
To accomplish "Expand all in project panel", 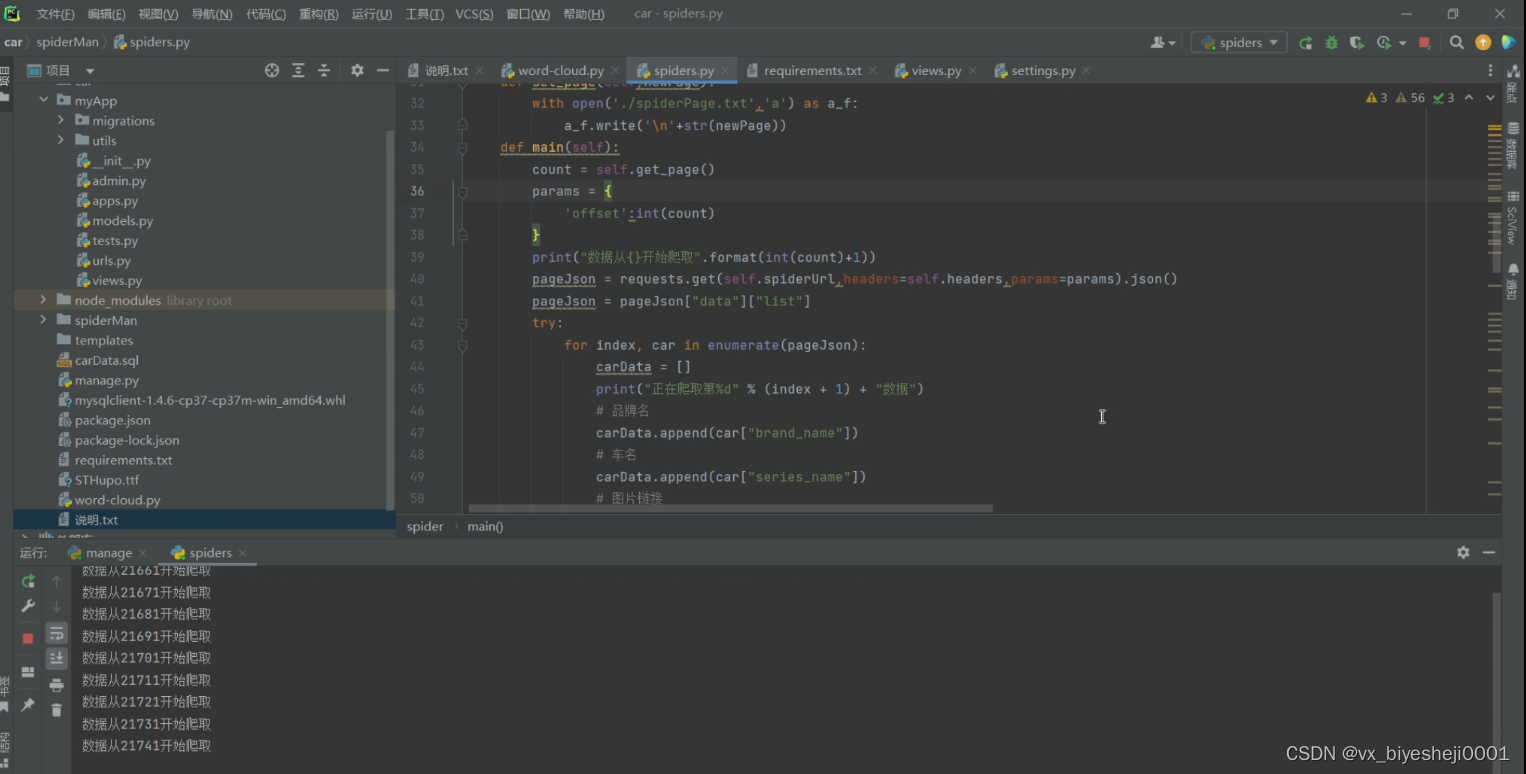I will pyautogui.click(x=298, y=70).
